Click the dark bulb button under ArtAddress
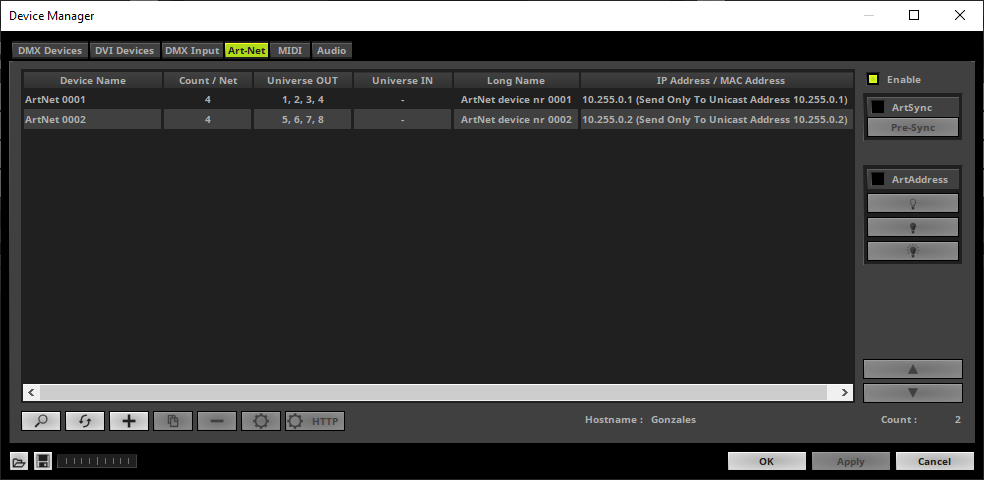The image size is (984, 480). 912,227
